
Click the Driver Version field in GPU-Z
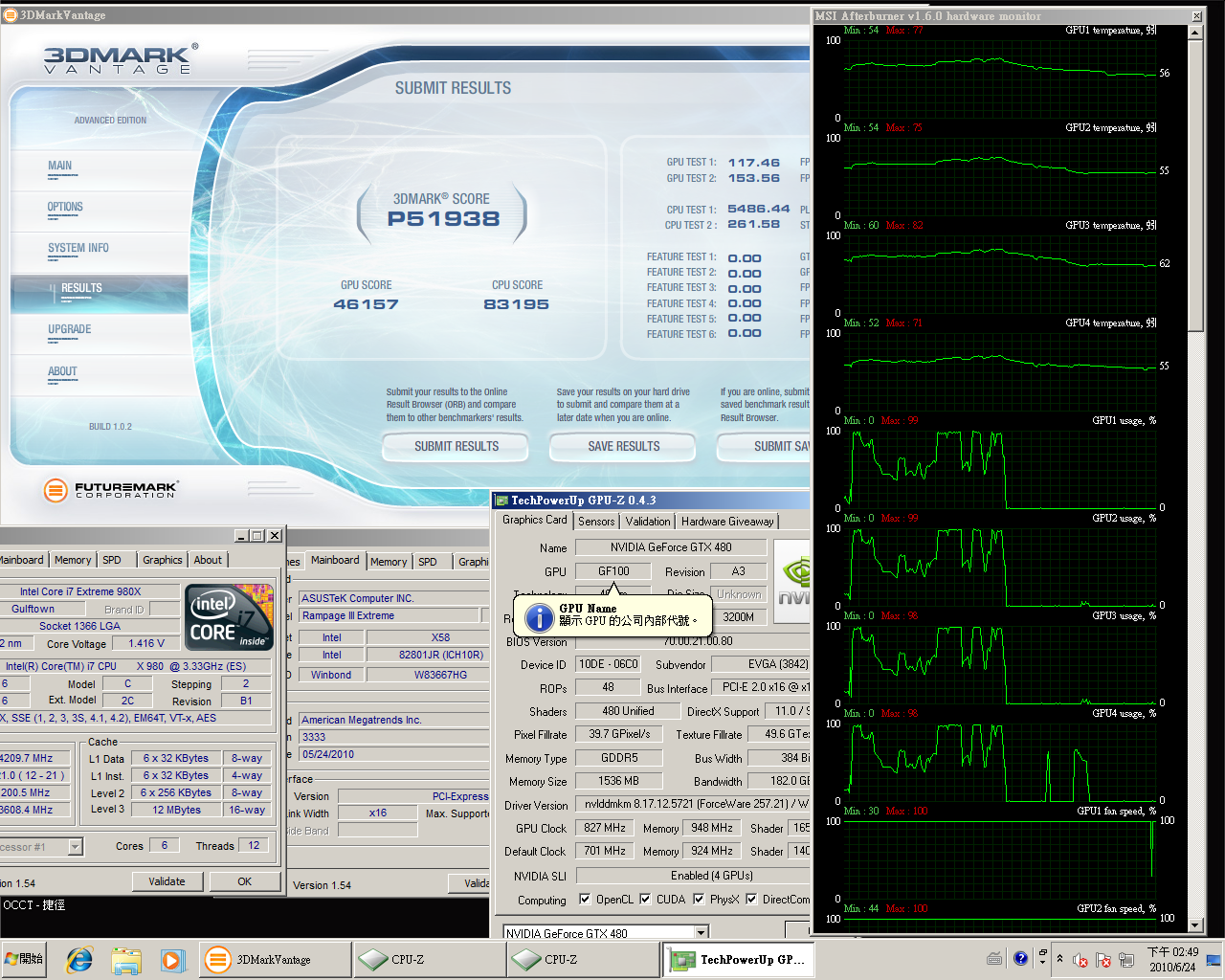click(x=692, y=805)
